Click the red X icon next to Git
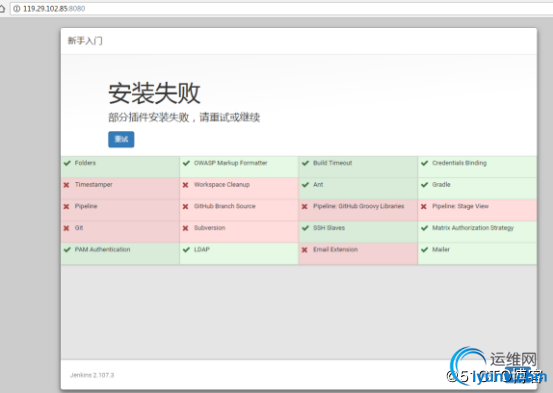The height and width of the screenshot is (393, 553). [66, 228]
